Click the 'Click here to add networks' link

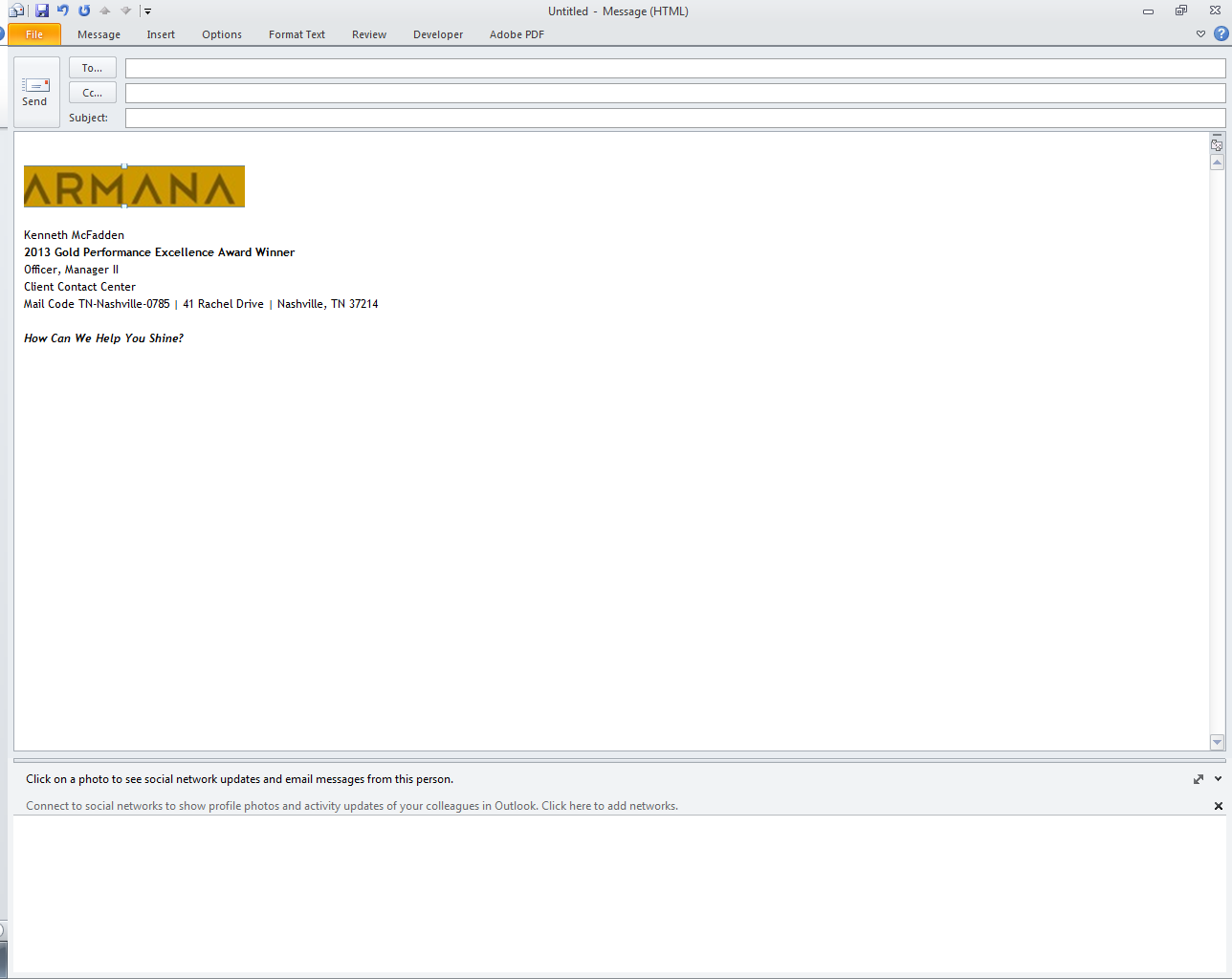pyautogui.click(x=609, y=806)
